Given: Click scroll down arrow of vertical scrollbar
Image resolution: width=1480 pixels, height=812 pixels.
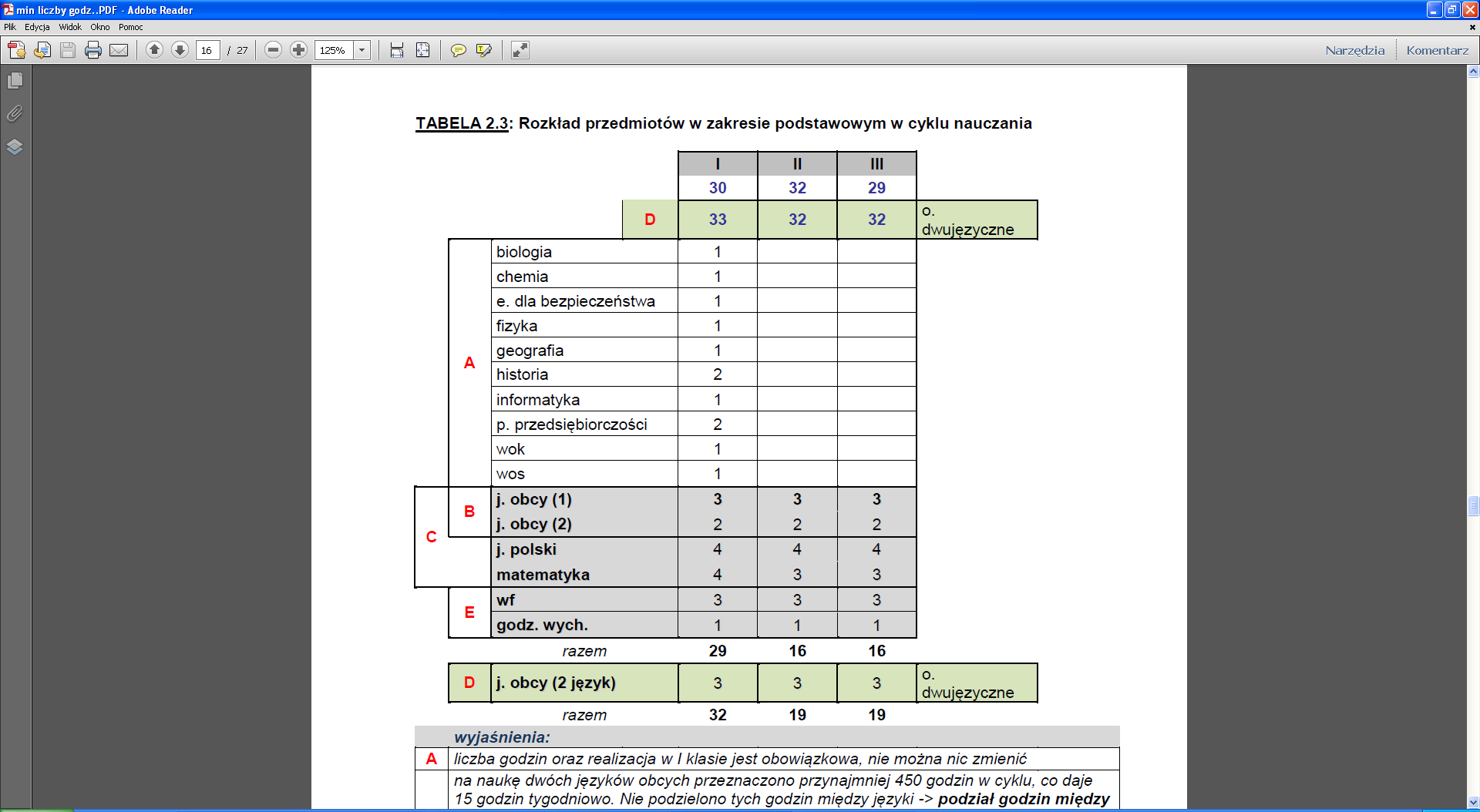Looking at the screenshot, I should click(1473, 803).
